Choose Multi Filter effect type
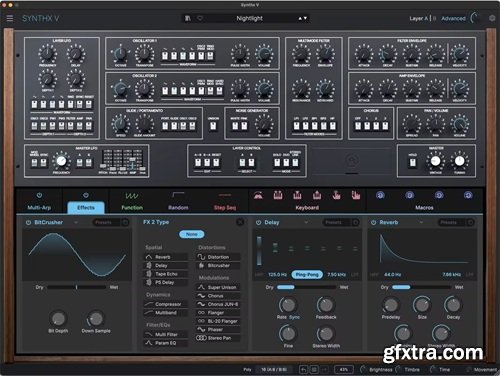 coord(165,334)
